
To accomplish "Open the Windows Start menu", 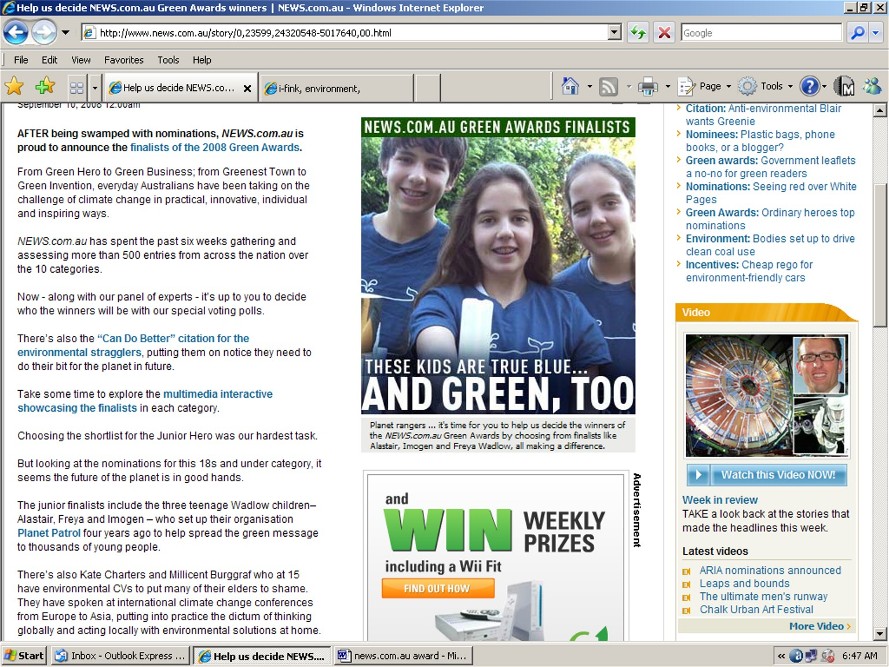I will [24, 656].
